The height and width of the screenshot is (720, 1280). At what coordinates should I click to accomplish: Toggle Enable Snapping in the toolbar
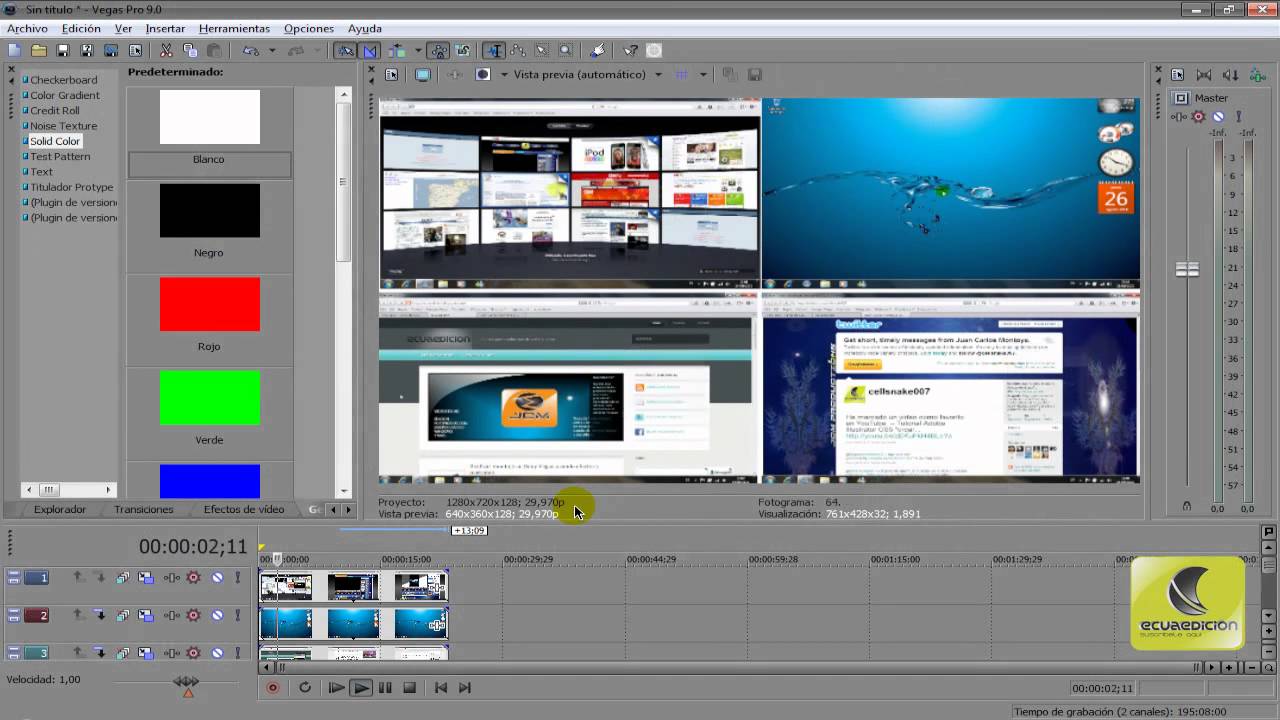(345, 50)
